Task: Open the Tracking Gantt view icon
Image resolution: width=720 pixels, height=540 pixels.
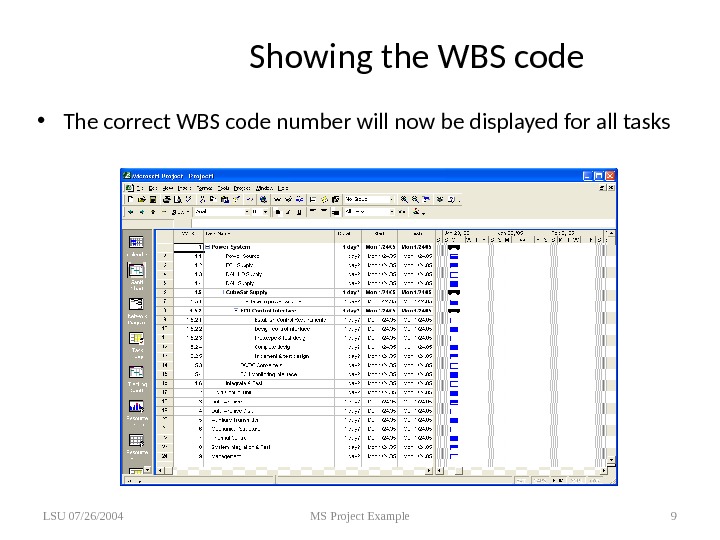Action: click(x=136, y=372)
